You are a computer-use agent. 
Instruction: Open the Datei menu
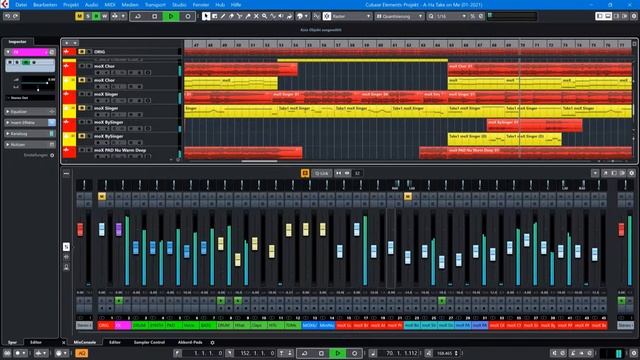[21, 5]
